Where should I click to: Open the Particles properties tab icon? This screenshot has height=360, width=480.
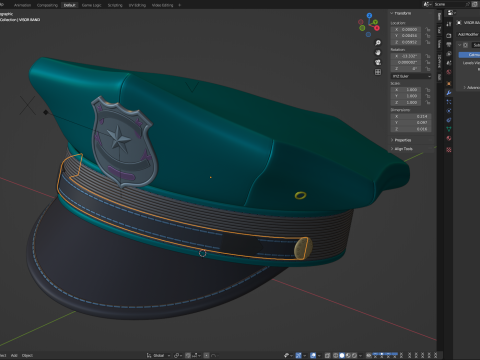tap(449, 102)
